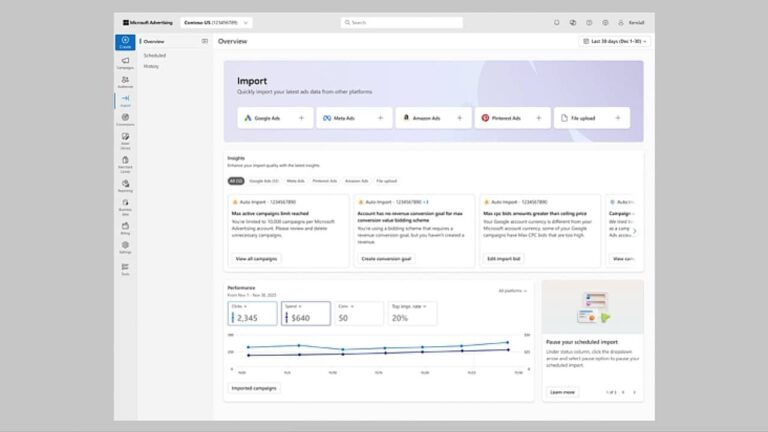Select the Import sidebar icon
Image resolution: width=768 pixels, height=432 pixels.
125,100
